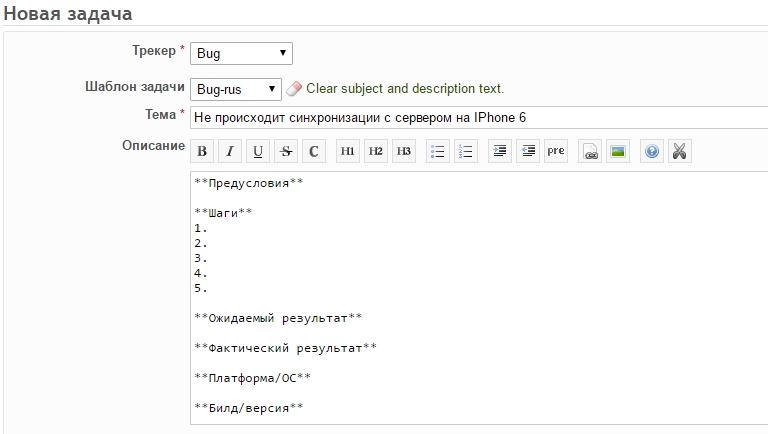Open the Шаблон задачи dropdown showing Bug-rus

click(236, 89)
